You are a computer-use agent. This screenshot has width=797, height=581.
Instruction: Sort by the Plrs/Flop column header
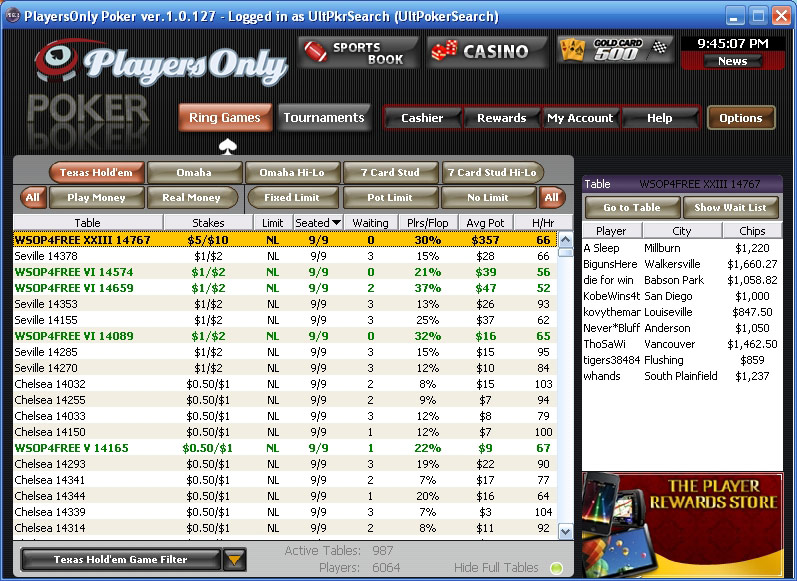[x=427, y=223]
